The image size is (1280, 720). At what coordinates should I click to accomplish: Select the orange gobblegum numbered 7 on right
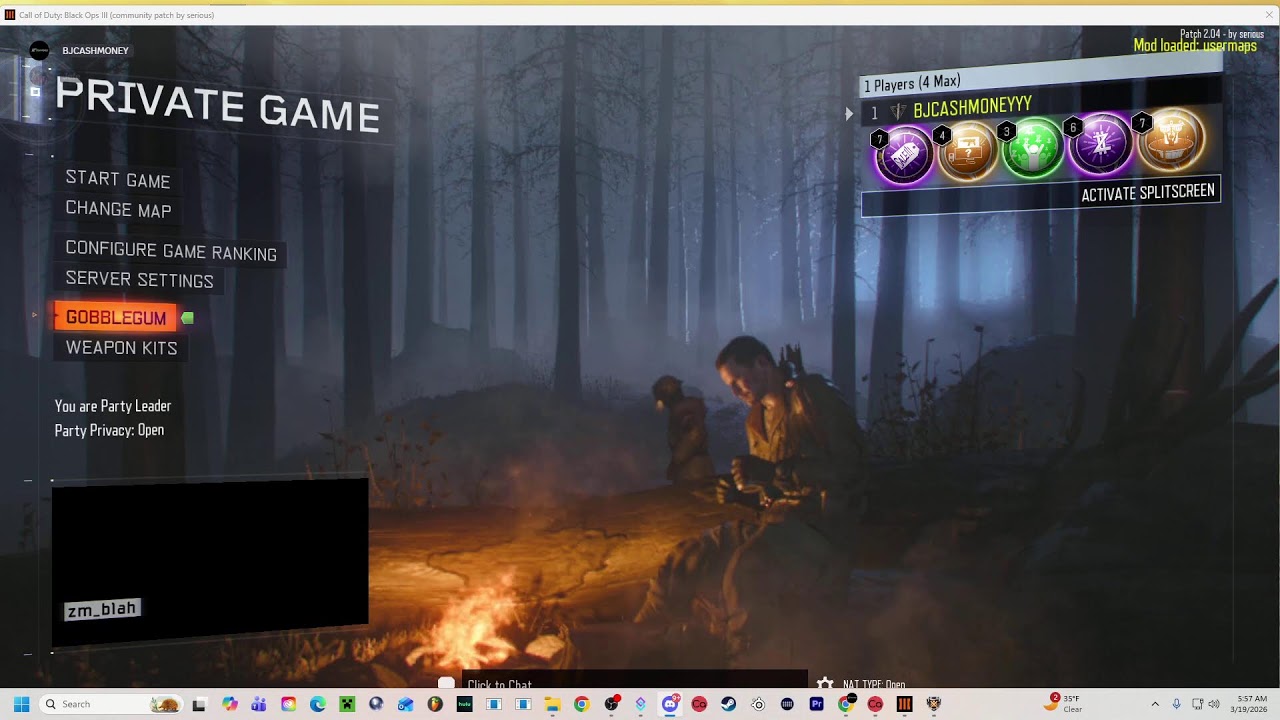coord(1170,139)
